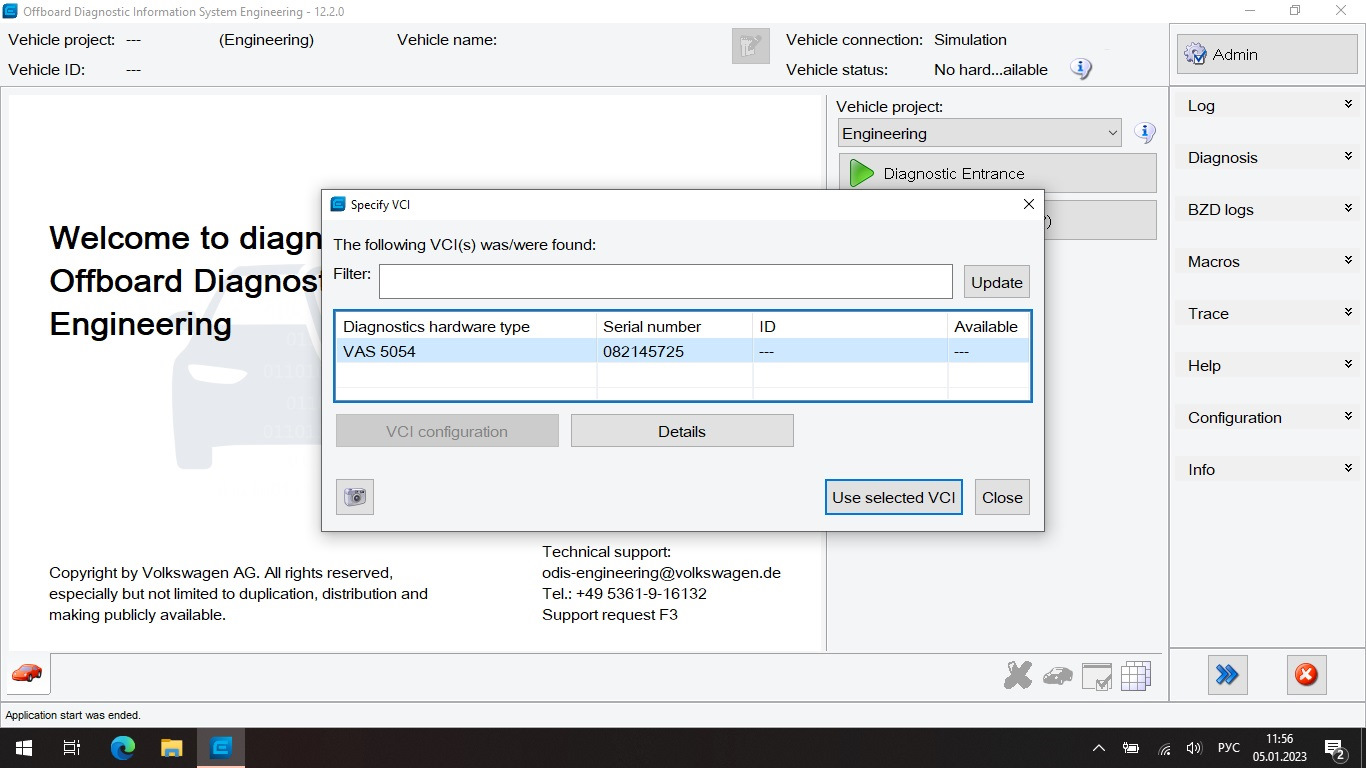
Task: Open the Windows Start menu
Action: 23,748
